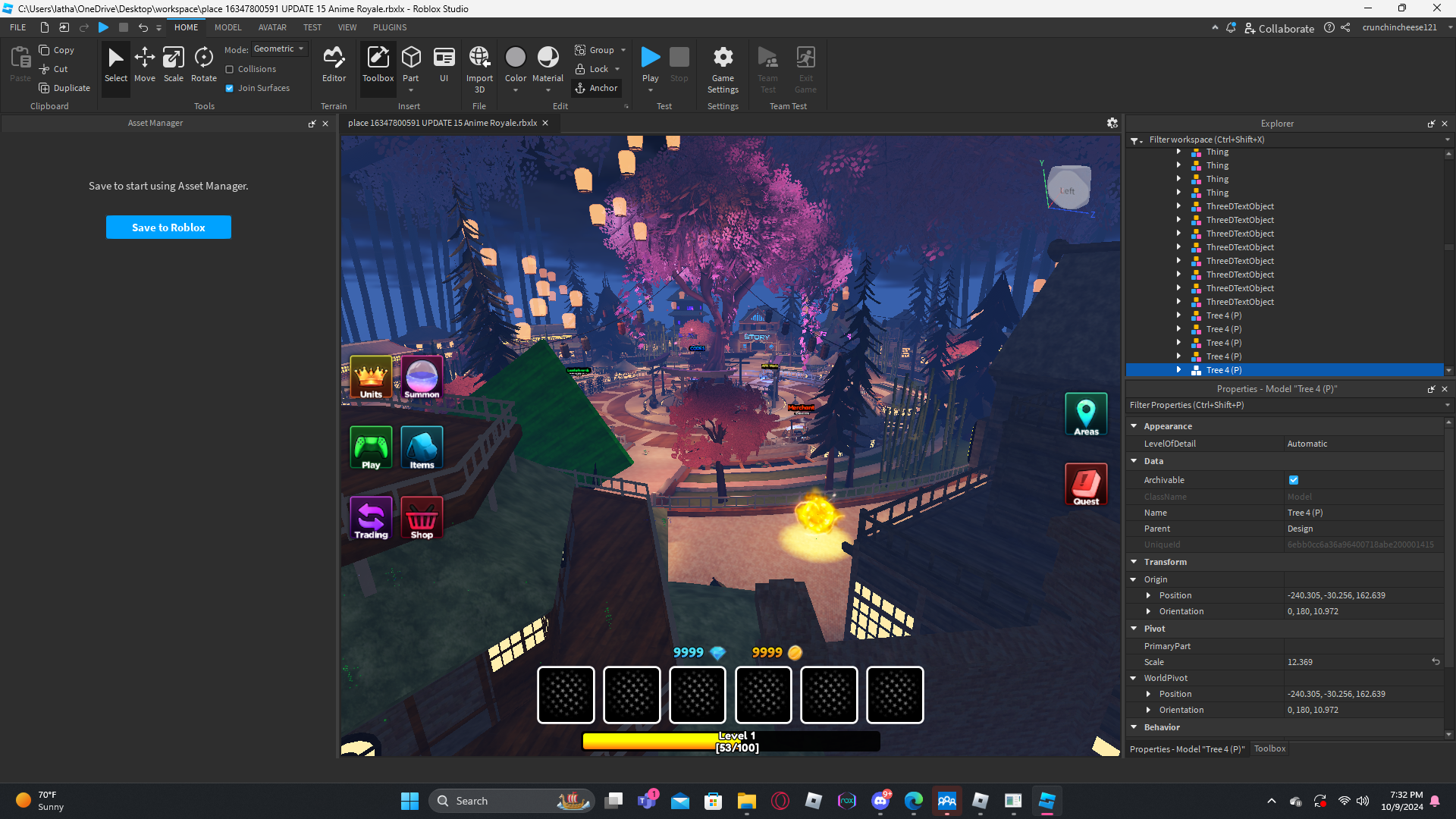Viewport: 1456px width, 819px height.
Task: Open the PLUGINS tab
Action: click(390, 27)
